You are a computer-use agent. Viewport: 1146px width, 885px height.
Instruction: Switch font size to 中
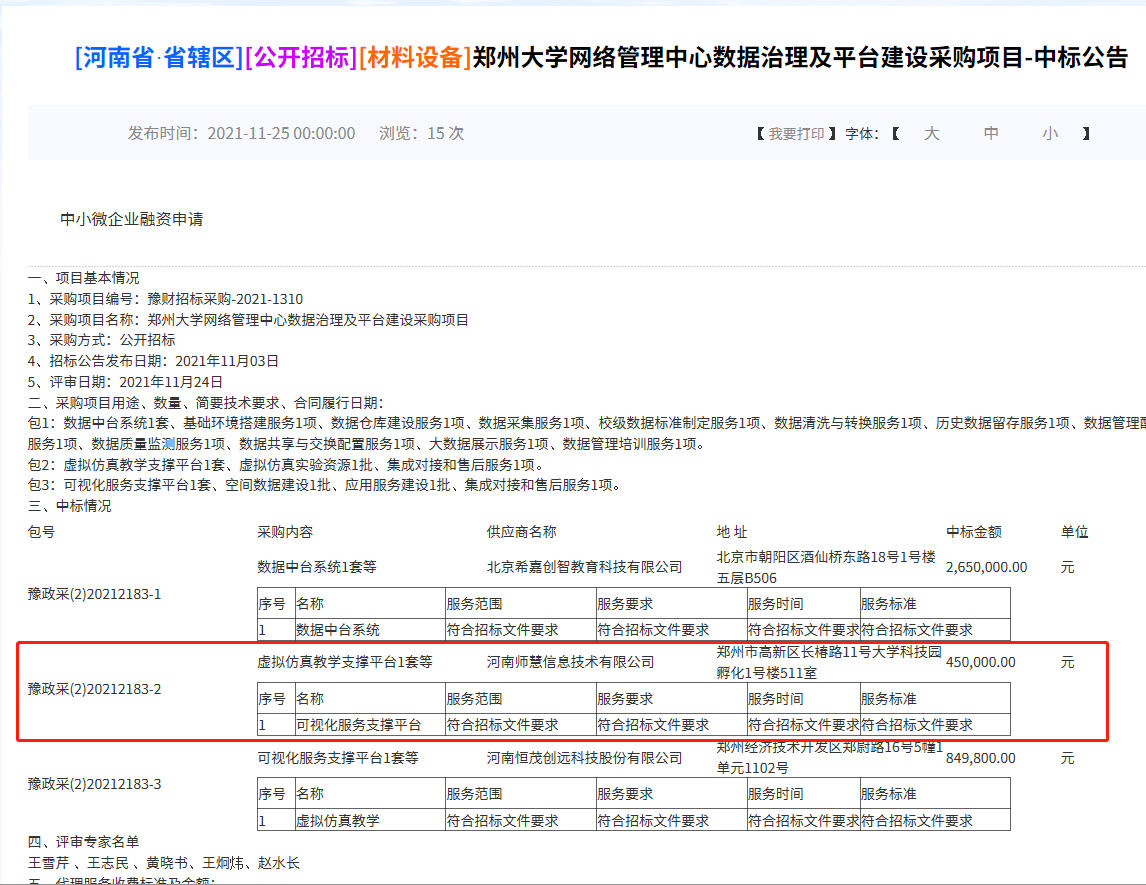(x=990, y=134)
